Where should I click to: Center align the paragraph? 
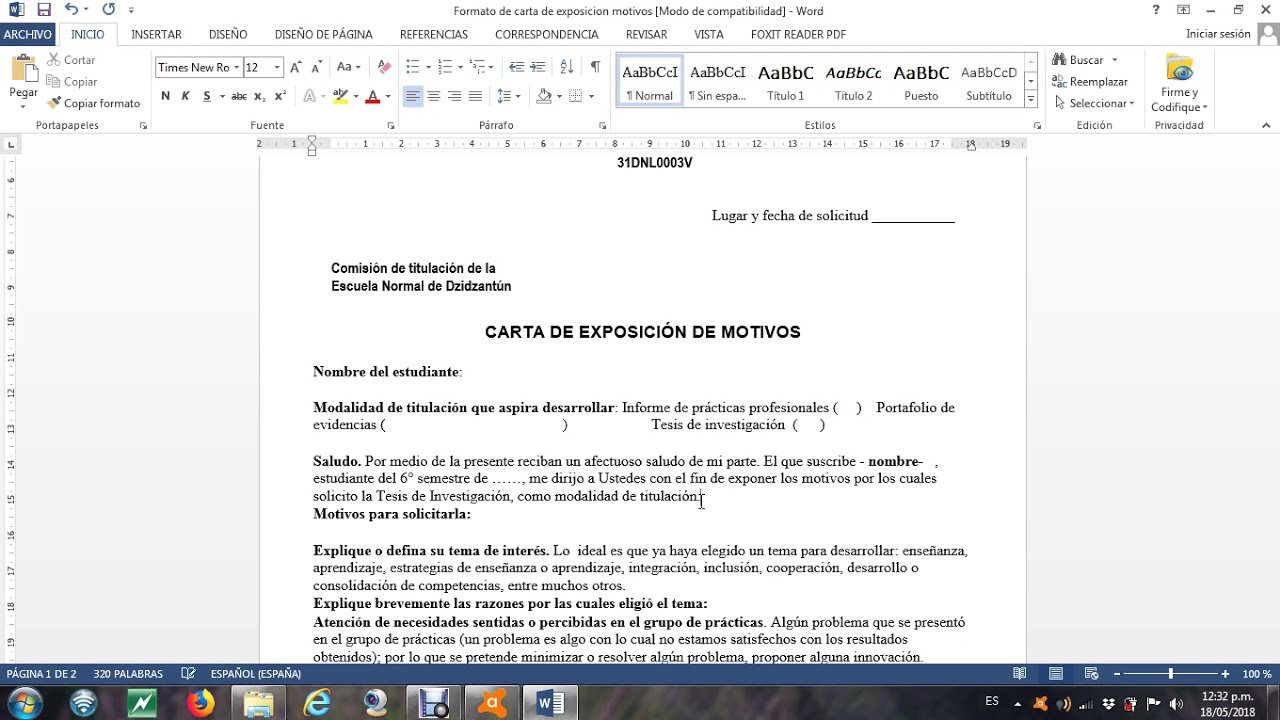tap(432, 95)
